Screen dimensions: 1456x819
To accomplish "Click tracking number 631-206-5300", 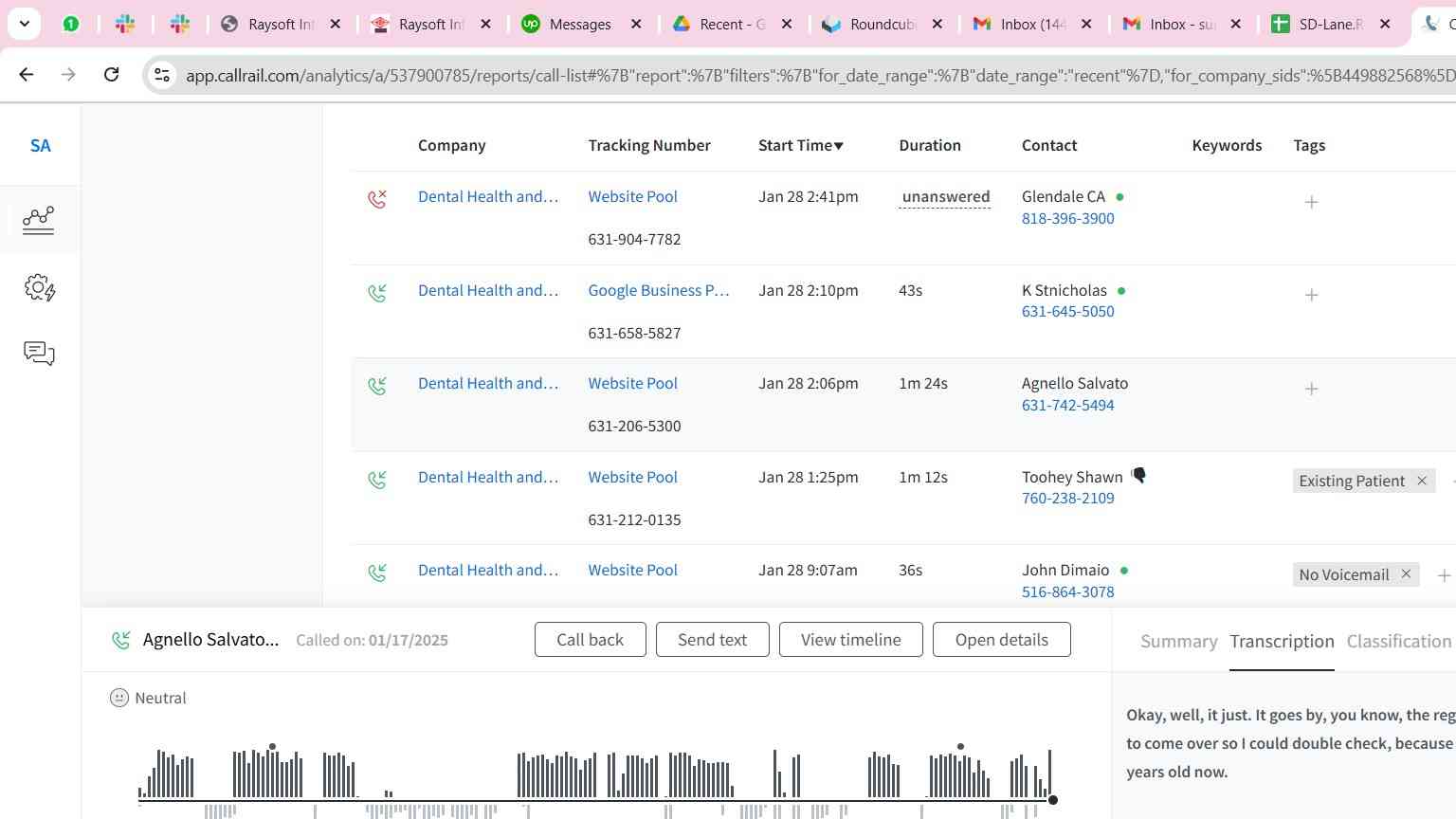I will (634, 426).
